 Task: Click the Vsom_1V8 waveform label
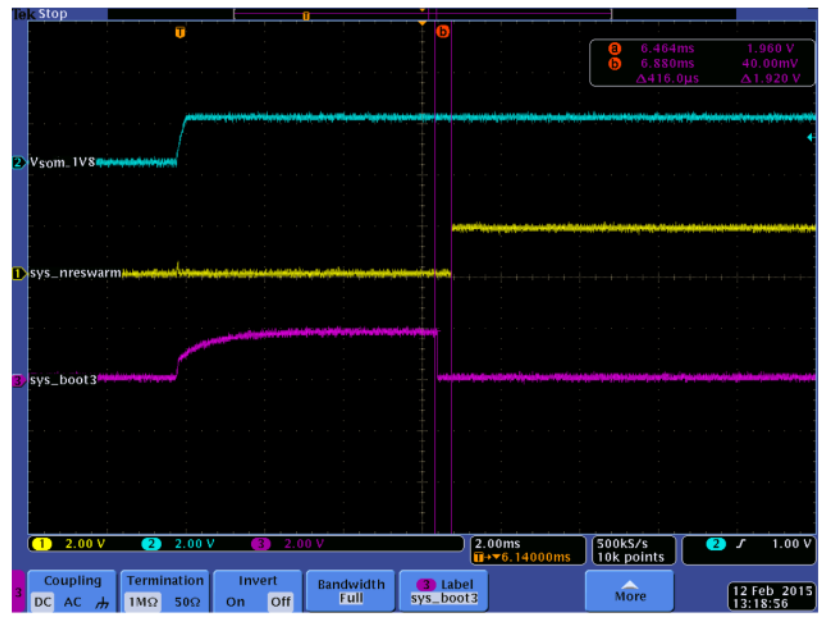pyautogui.click(x=62, y=162)
